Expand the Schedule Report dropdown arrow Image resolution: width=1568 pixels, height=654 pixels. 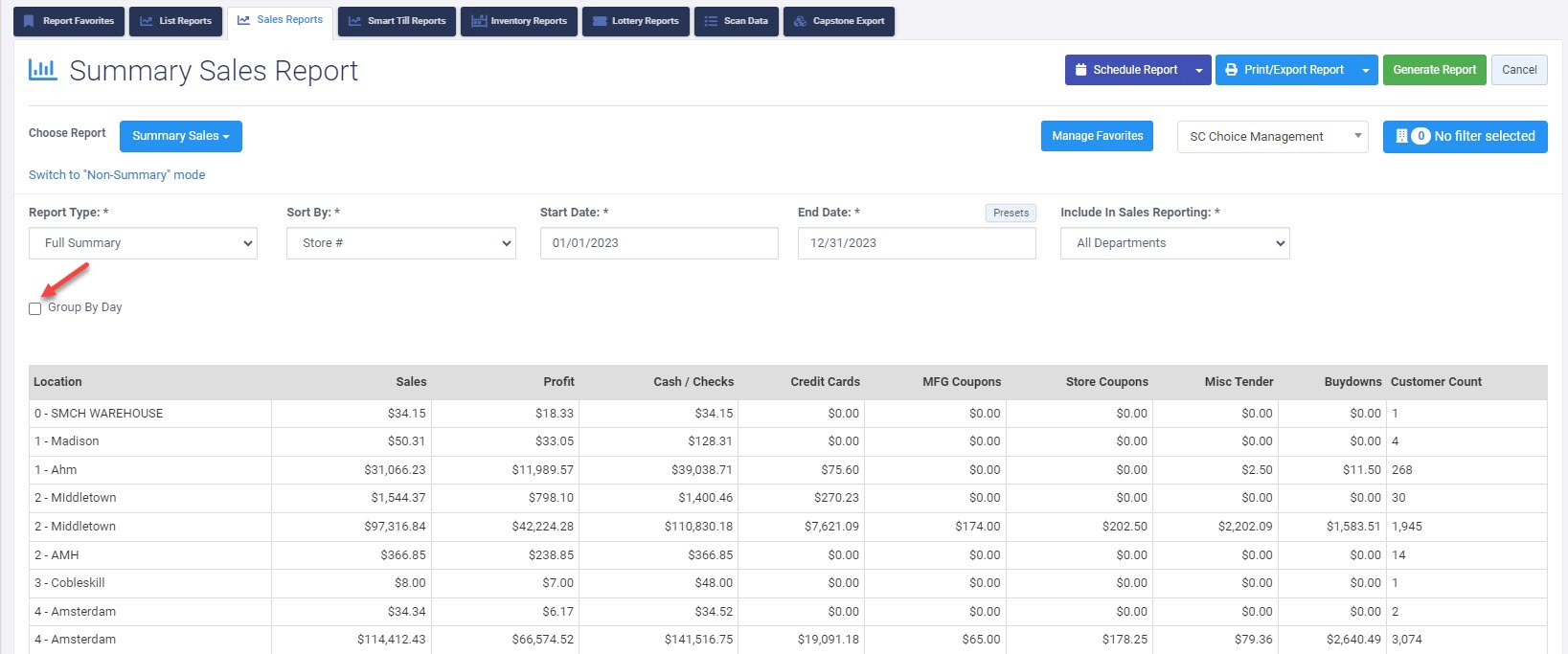pyautogui.click(x=1198, y=70)
